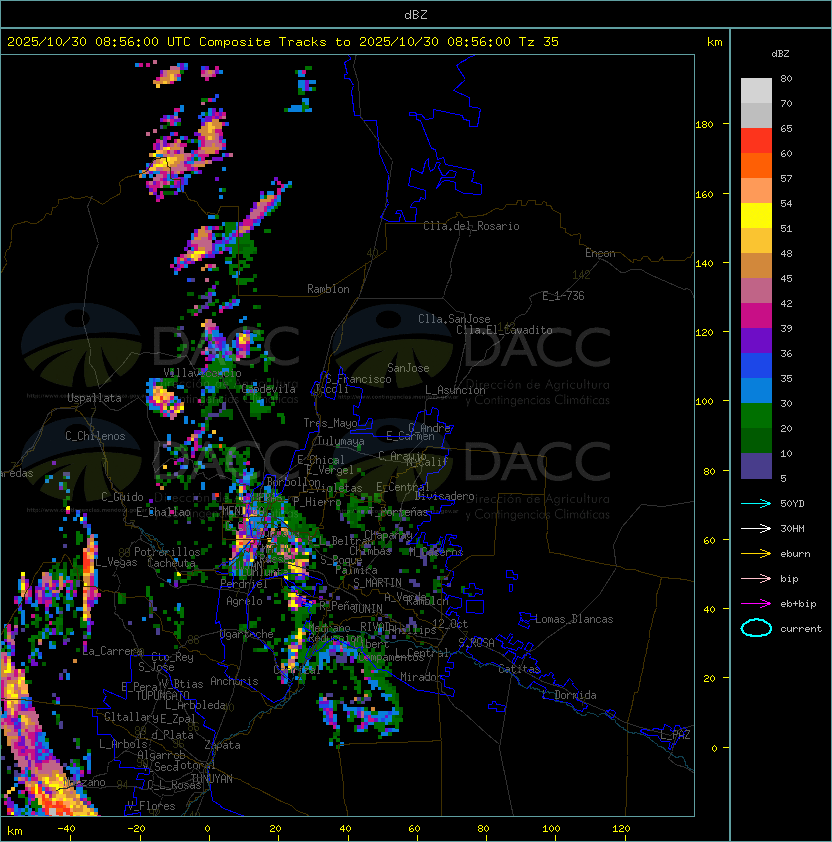Click the Tres_Mayo label
This screenshot has width=832, height=842.
point(330,423)
